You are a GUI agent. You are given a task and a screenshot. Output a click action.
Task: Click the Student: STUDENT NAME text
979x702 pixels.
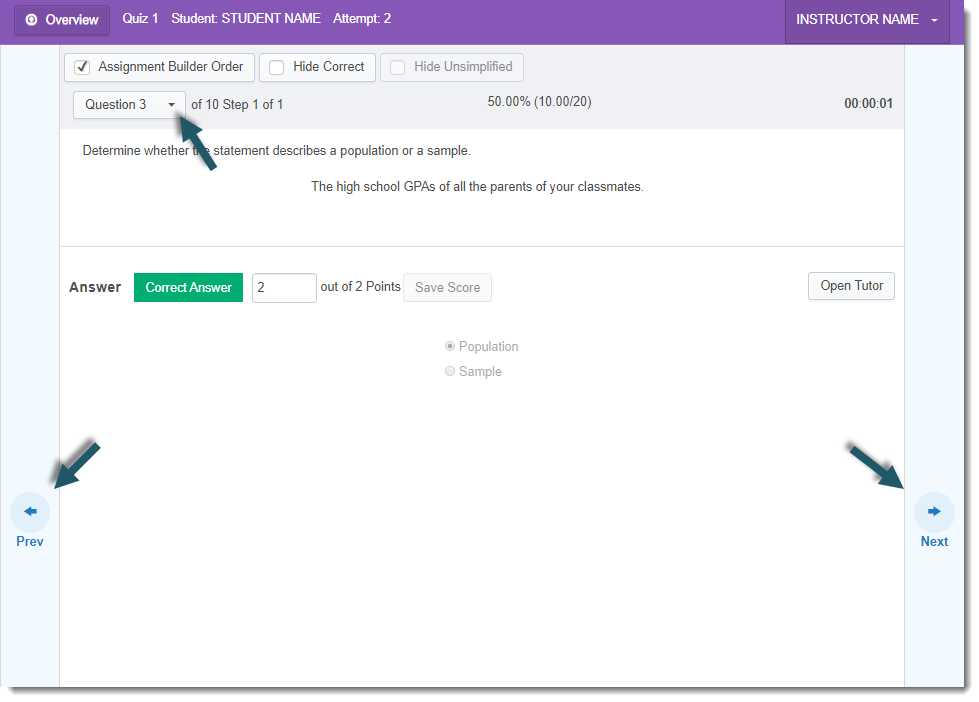point(246,19)
